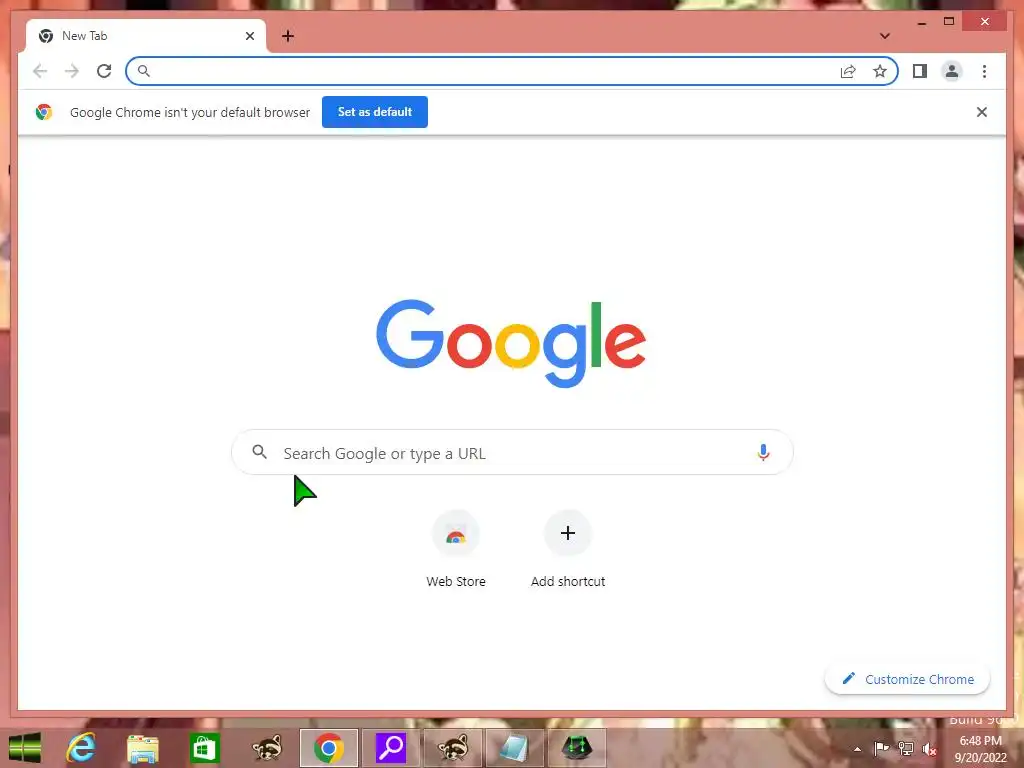
Task: Click the network tray icon
Action: click(906, 749)
